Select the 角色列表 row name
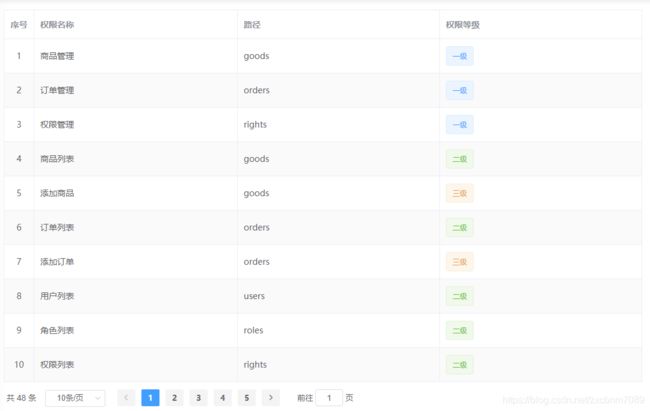 click(57, 331)
